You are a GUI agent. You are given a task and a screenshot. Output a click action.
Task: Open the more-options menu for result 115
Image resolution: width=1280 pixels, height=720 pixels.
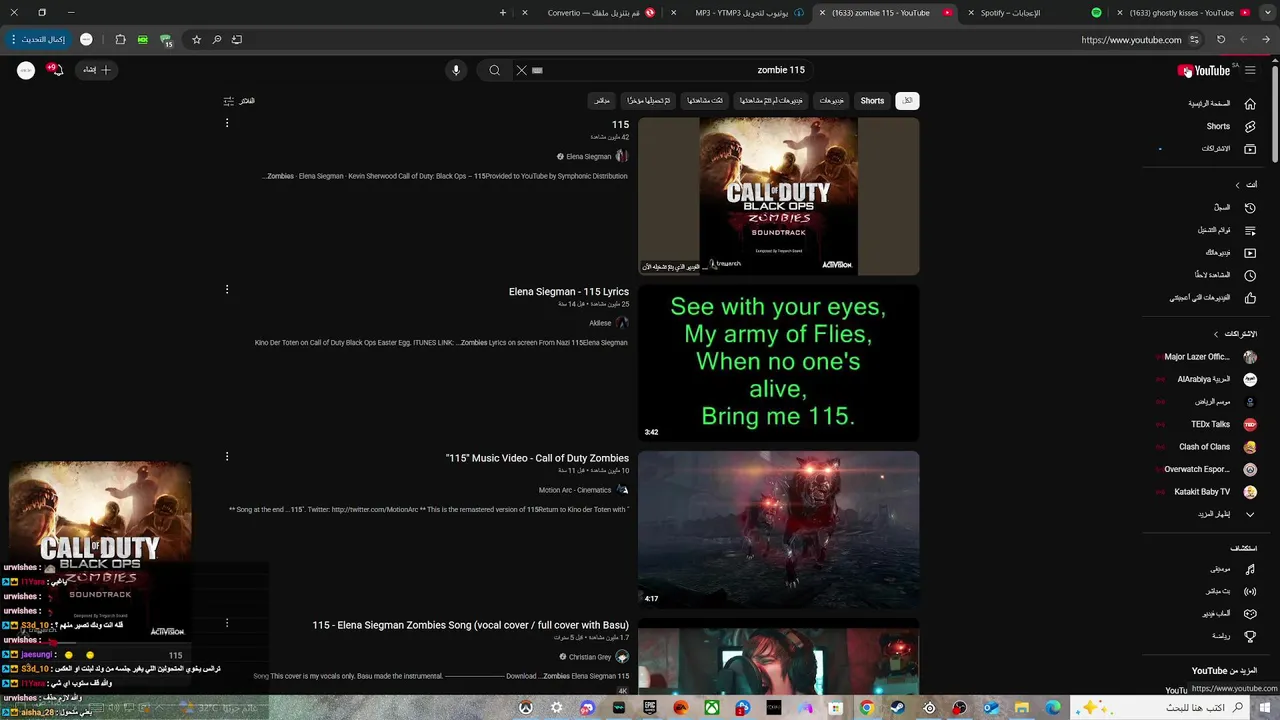point(227,123)
